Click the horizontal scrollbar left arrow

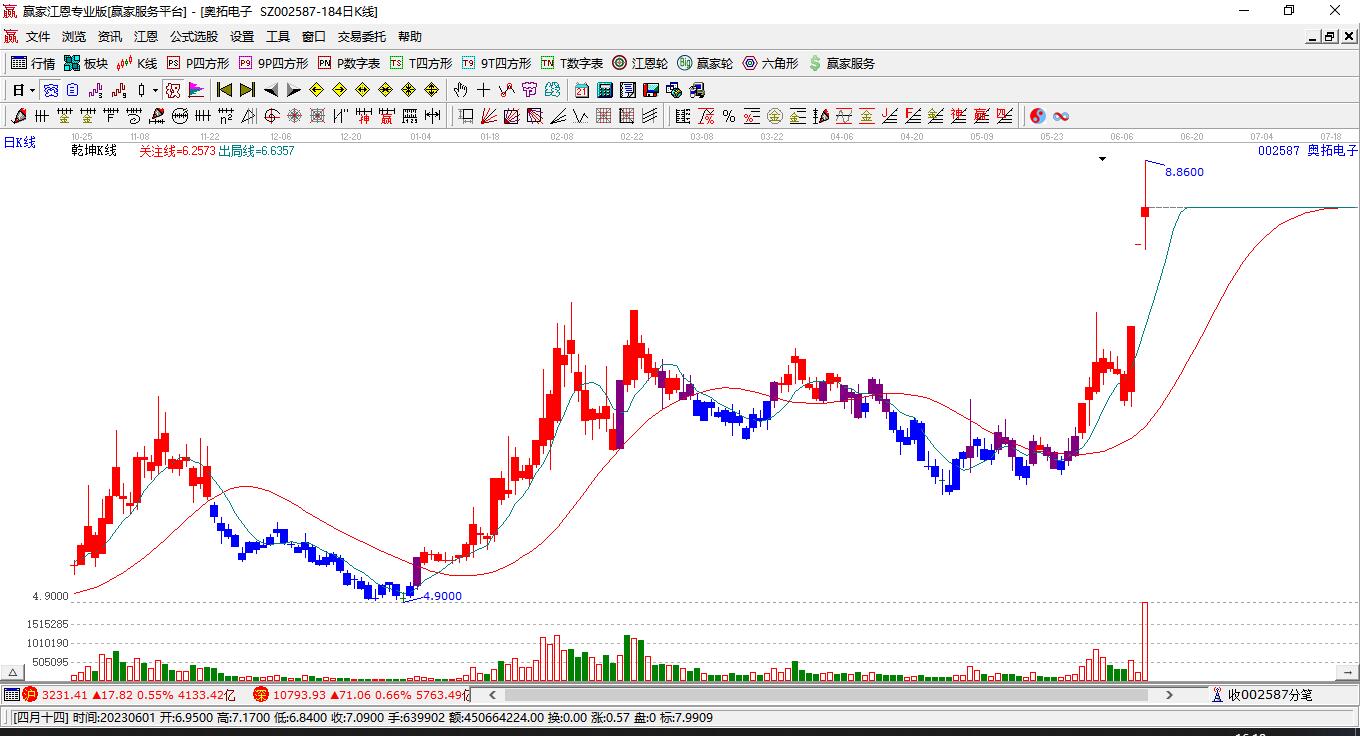492,694
